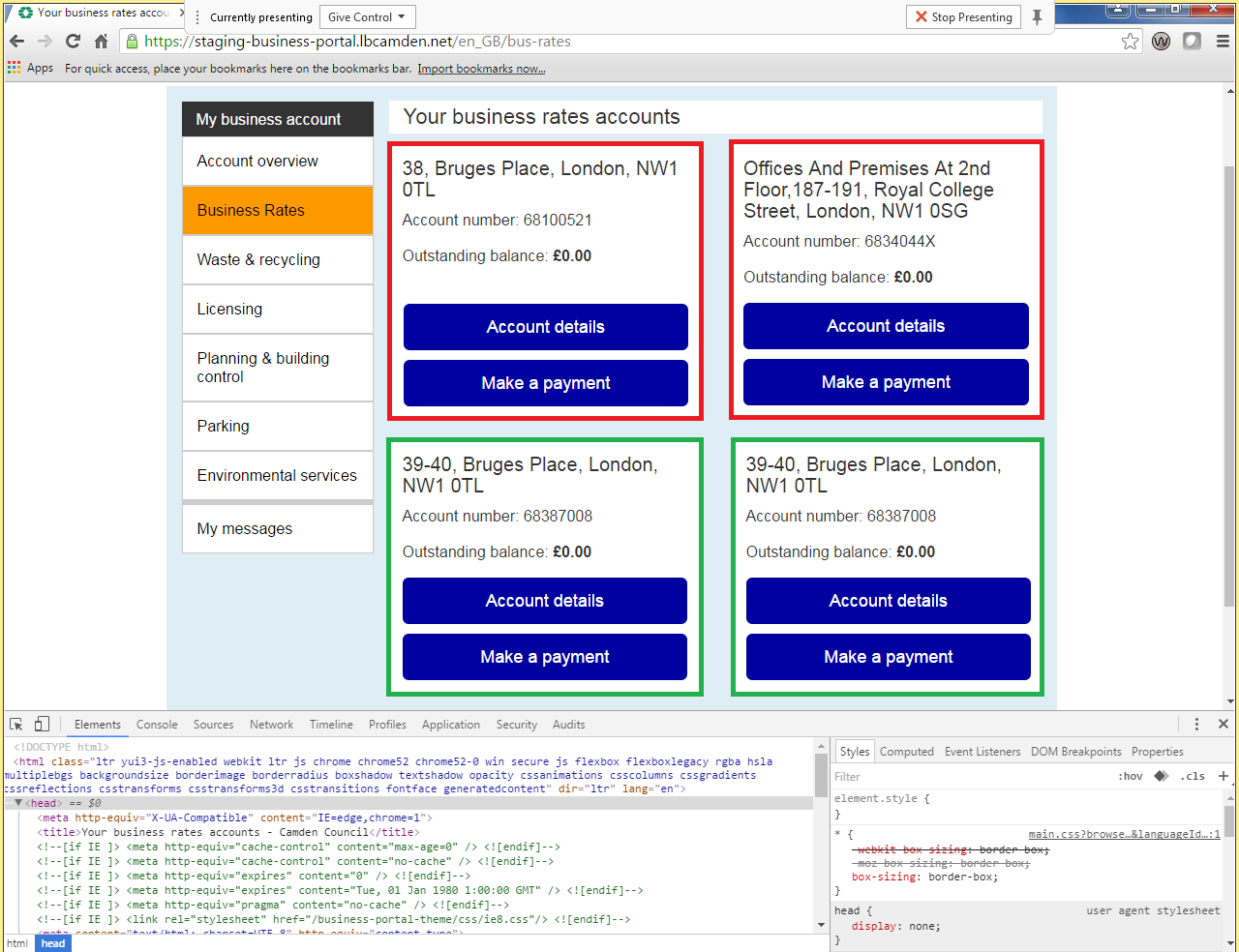Open the Event Listeners sidebar tab

click(982, 752)
